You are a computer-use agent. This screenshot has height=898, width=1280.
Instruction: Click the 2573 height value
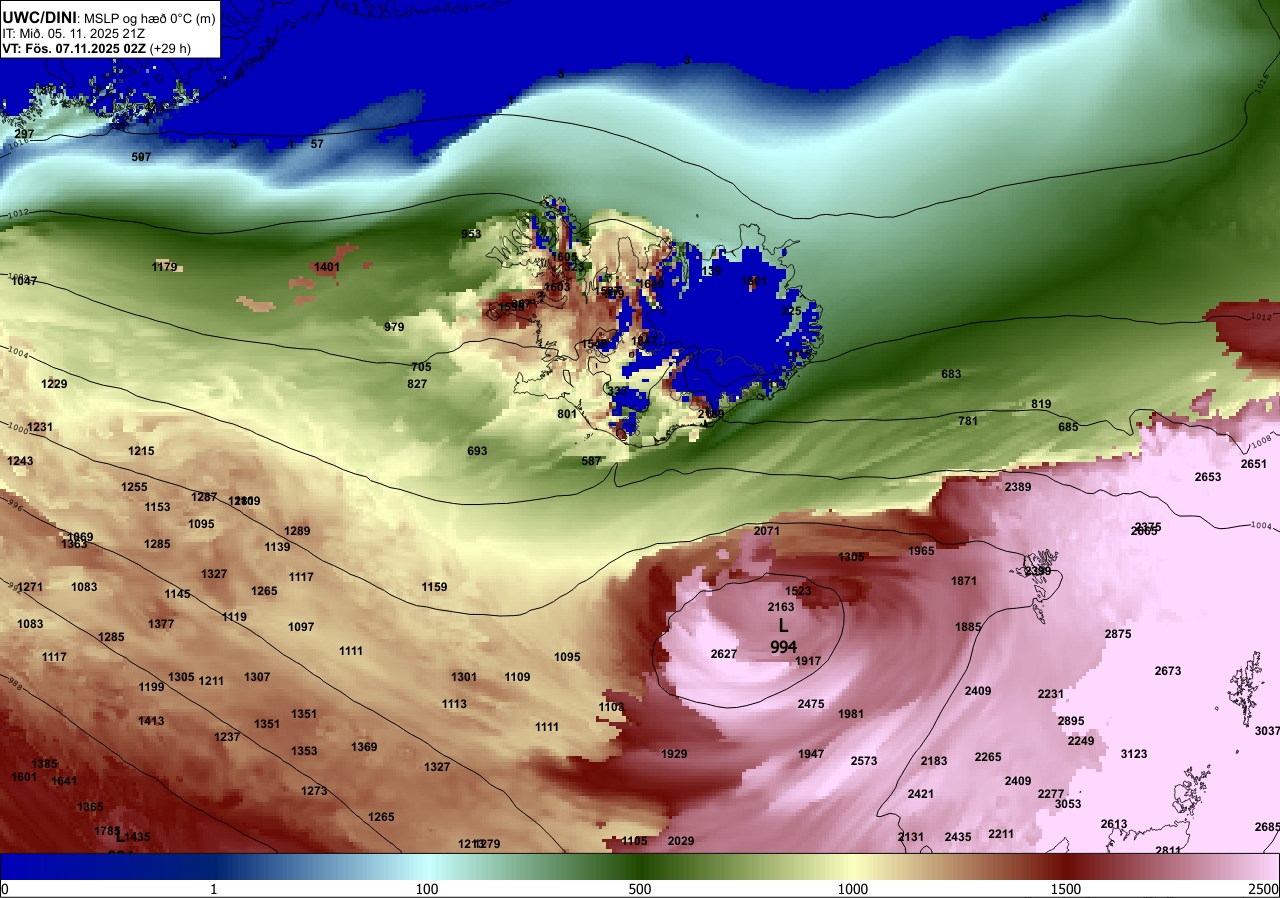(x=864, y=761)
